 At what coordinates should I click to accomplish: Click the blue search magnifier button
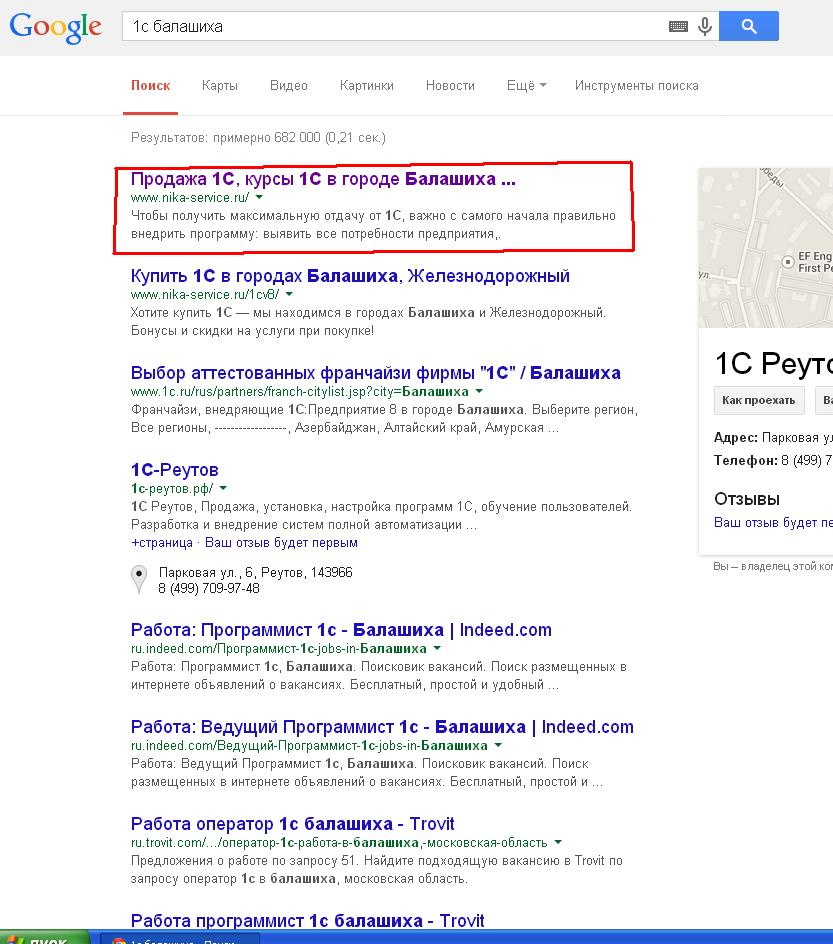coord(749,26)
